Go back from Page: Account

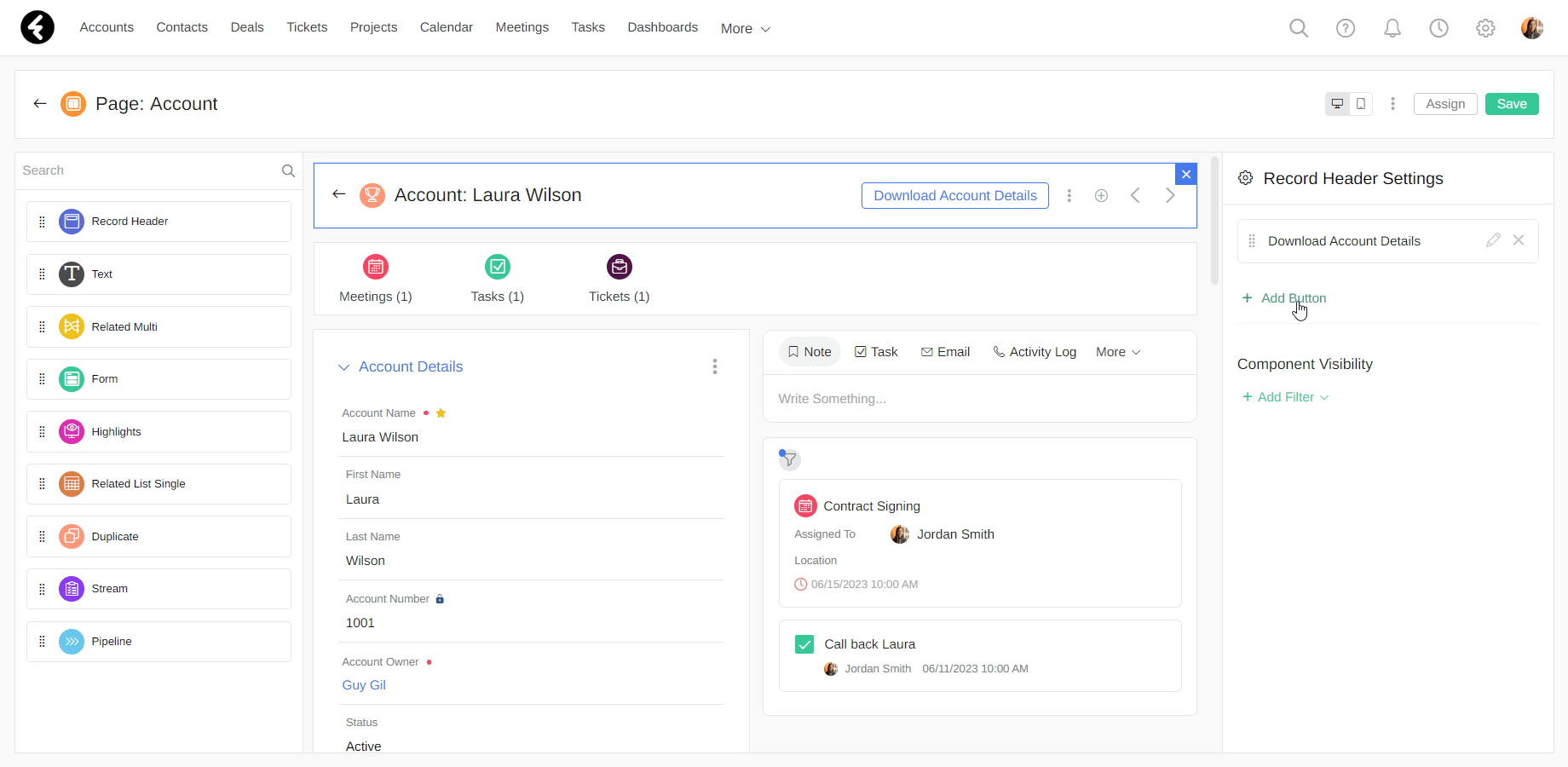[39, 104]
